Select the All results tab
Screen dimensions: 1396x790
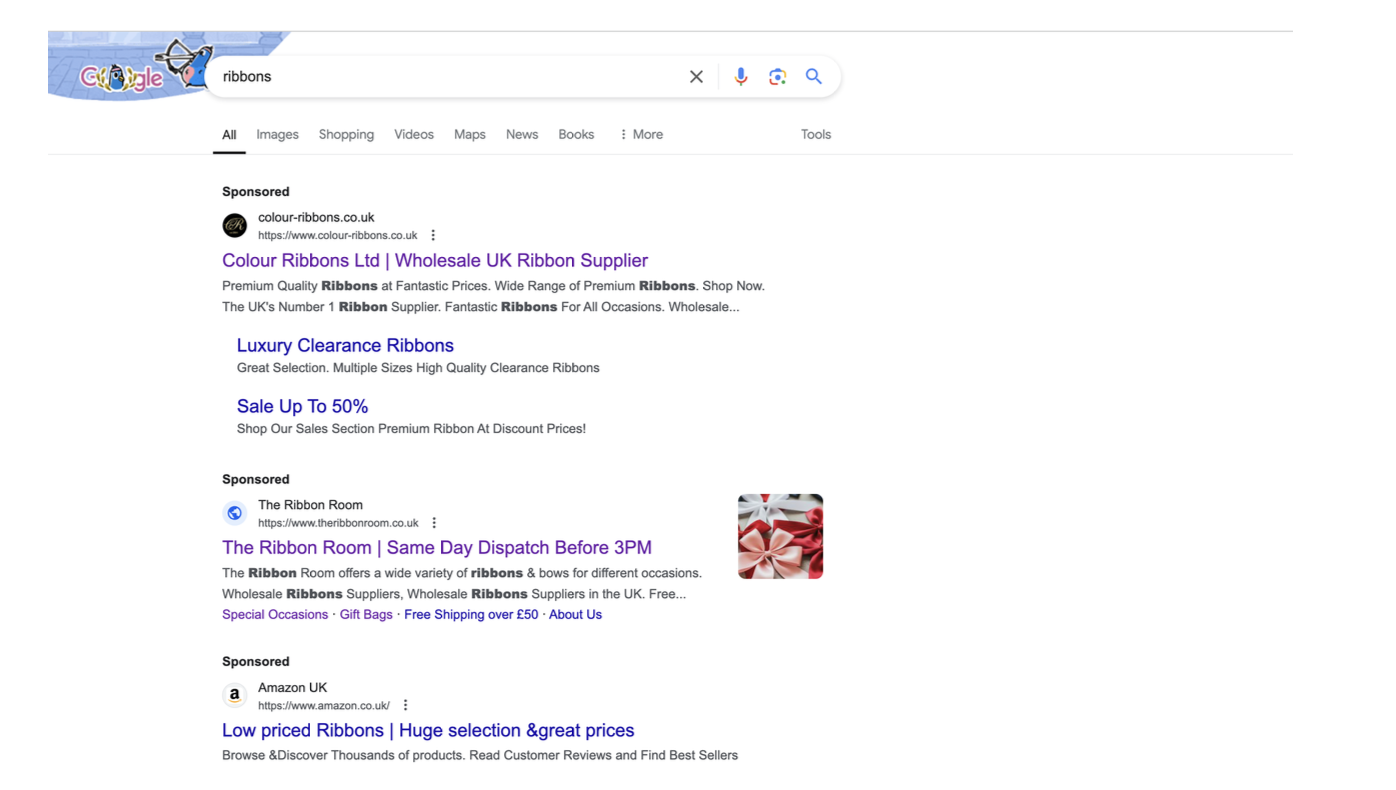click(x=229, y=135)
